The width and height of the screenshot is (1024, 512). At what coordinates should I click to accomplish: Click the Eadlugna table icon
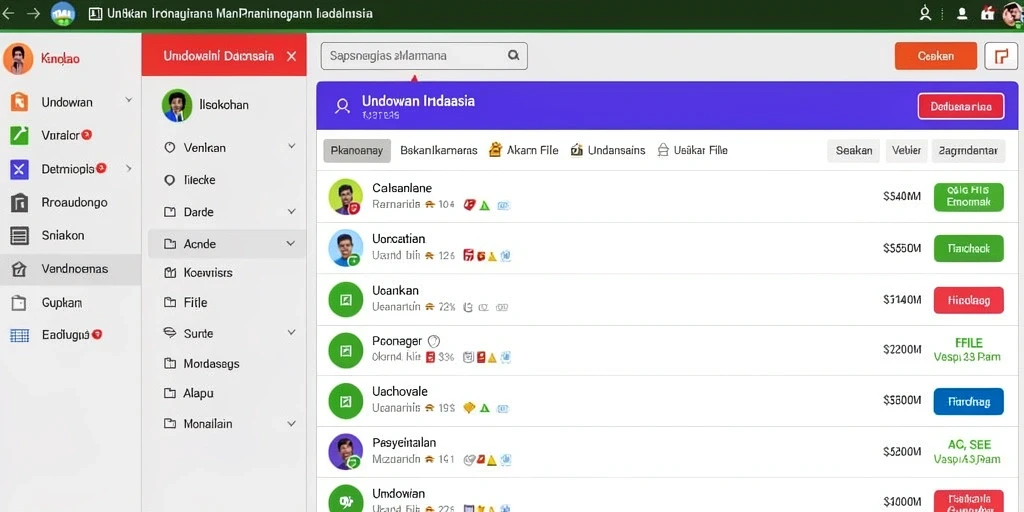tap(20, 336)
